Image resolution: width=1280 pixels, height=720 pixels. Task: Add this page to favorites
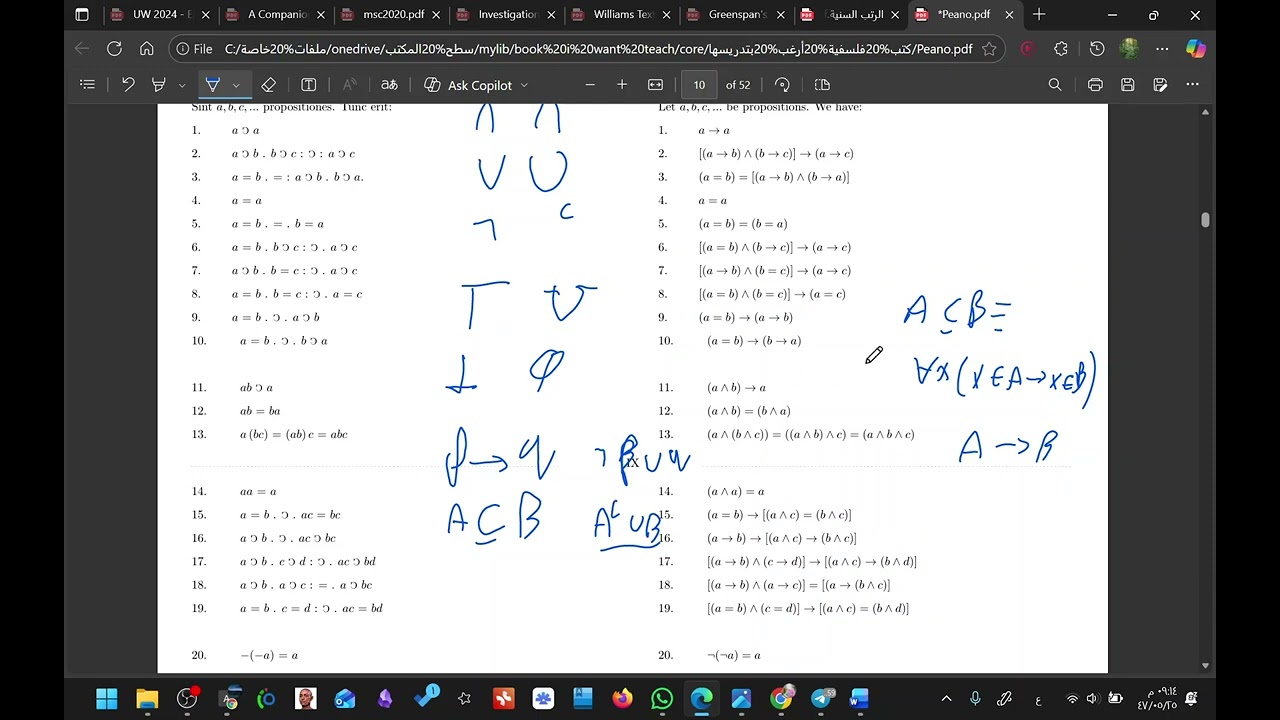(989, 48)
